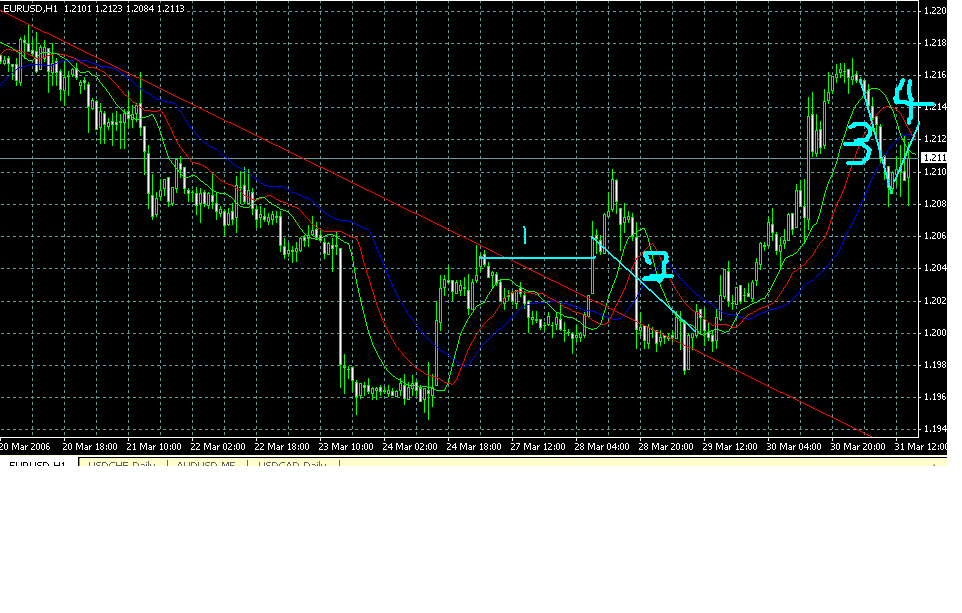Switch to the AUDUSD,M5 chart tab

point(206,463)
